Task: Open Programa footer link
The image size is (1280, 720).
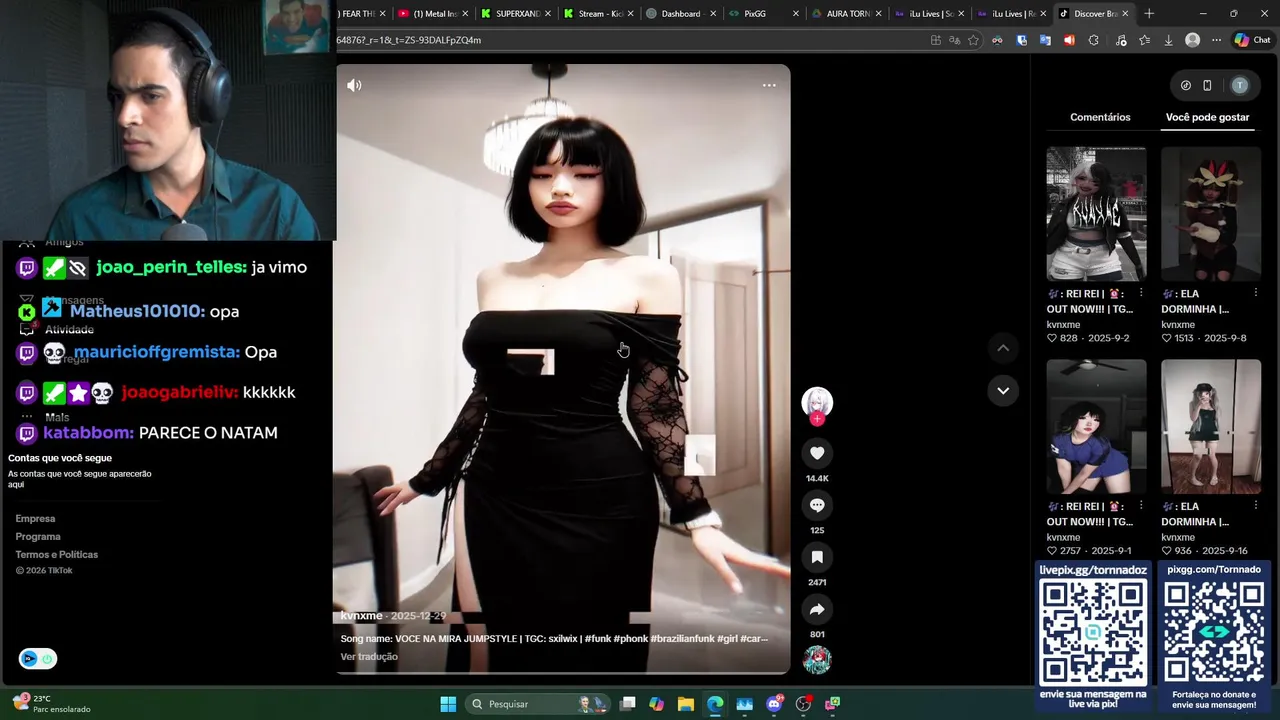Action: (38, 537)
